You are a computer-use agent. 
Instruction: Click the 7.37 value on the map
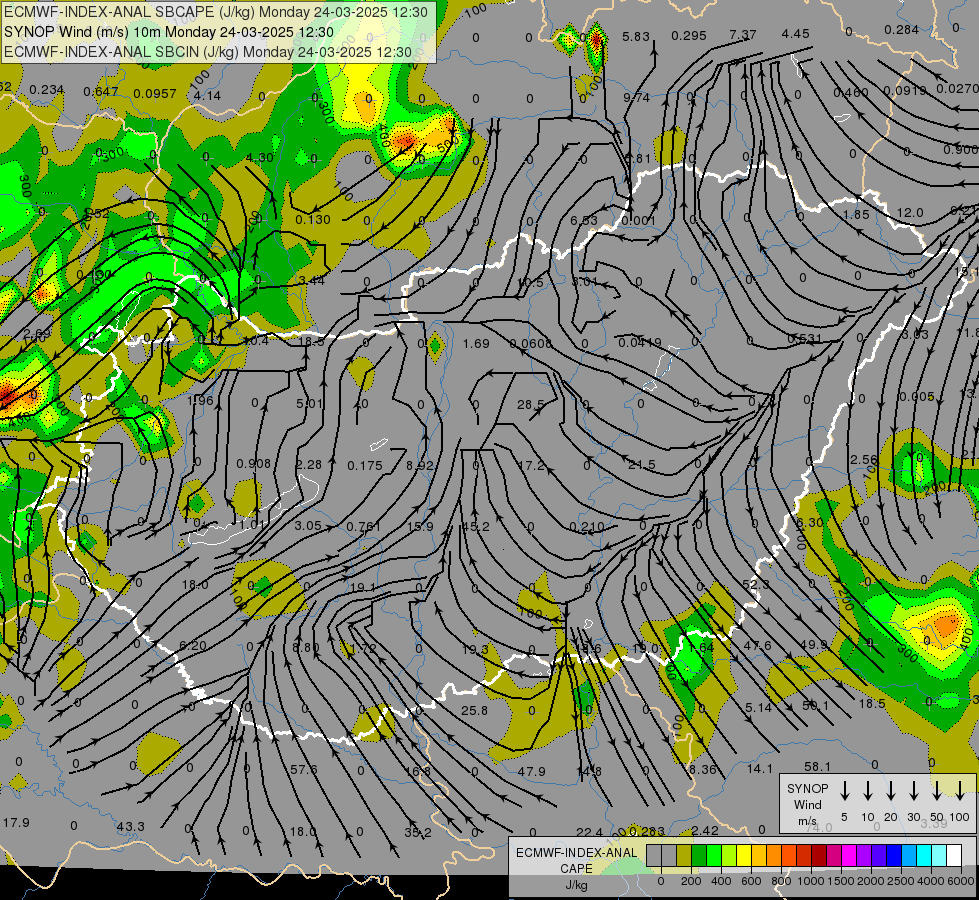click(743, 35)
